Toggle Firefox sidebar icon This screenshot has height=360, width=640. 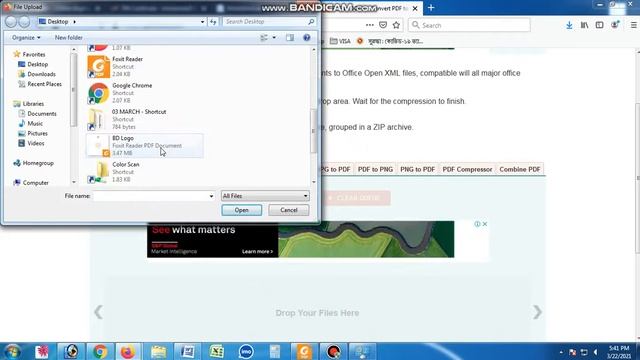pyautogui.click(x=599, y=25)
